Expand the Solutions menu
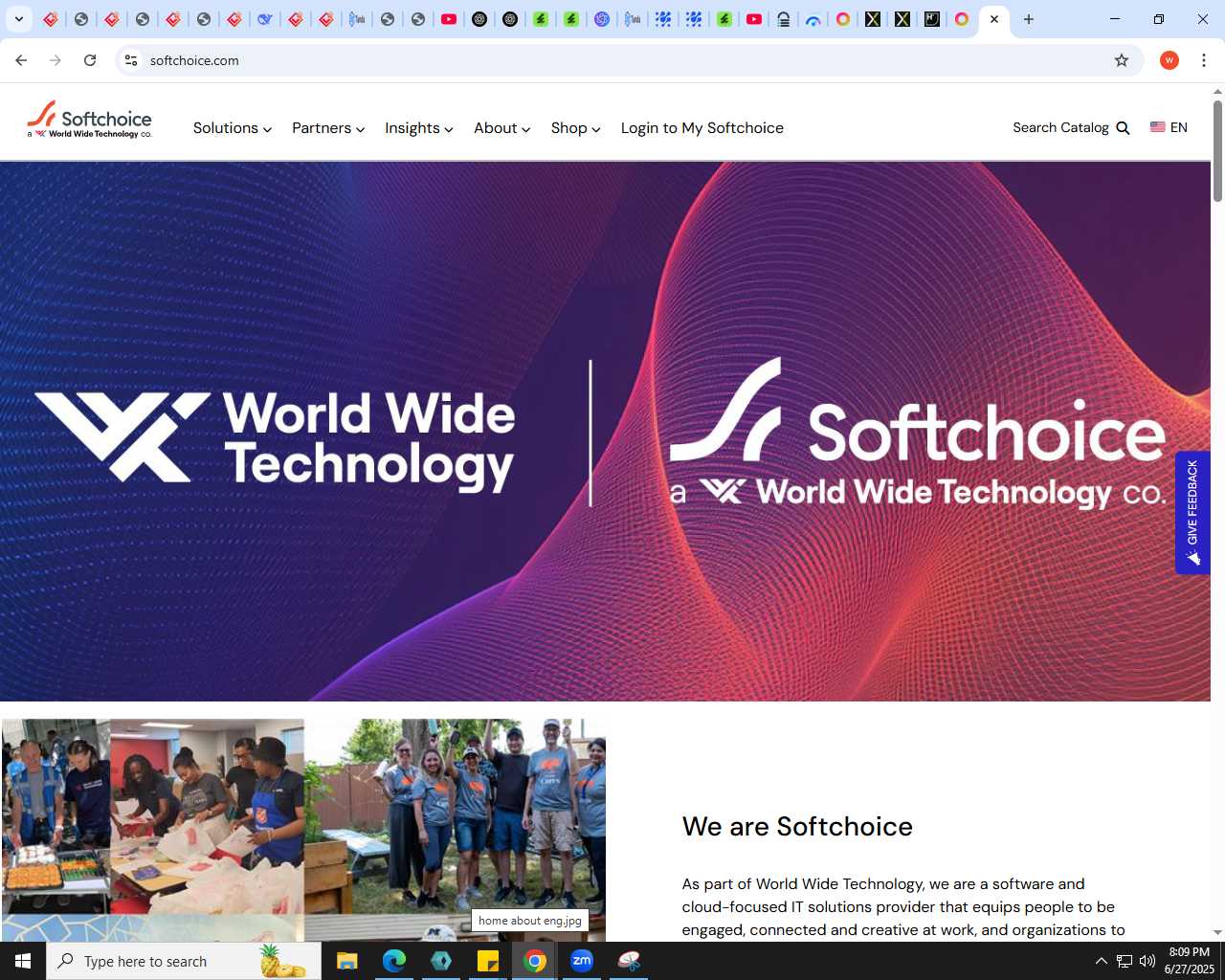Viewport: 1225px width, 980px height. click(x=233, y=128)
